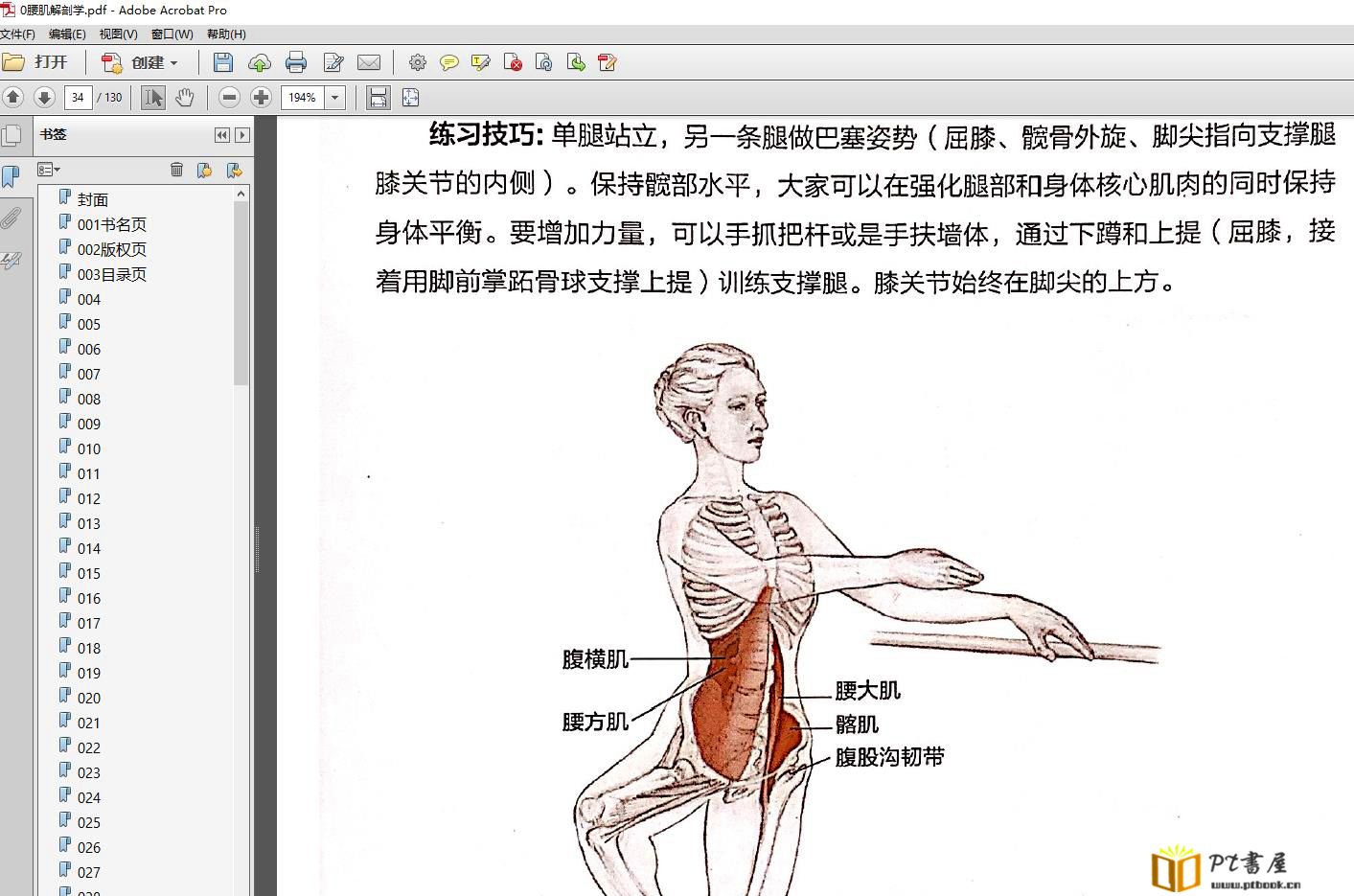Click the page number field showing 34
The image size is (1354, 896).
[78, 97]
